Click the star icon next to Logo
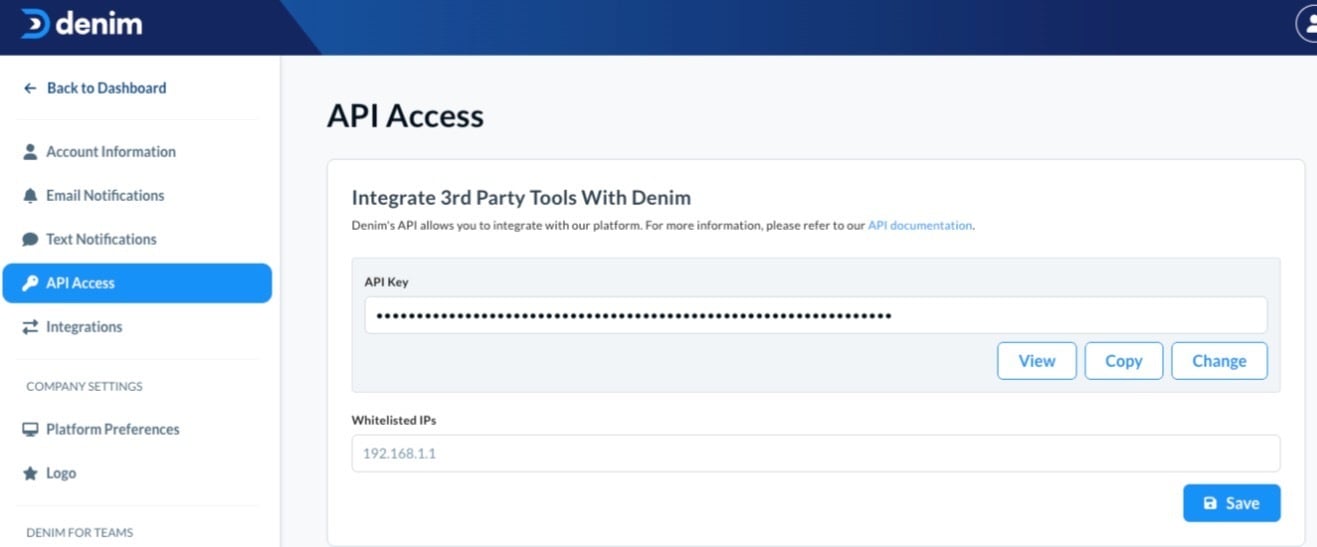Viewport: 1317px width, 547px height. (x=30, y=473)
